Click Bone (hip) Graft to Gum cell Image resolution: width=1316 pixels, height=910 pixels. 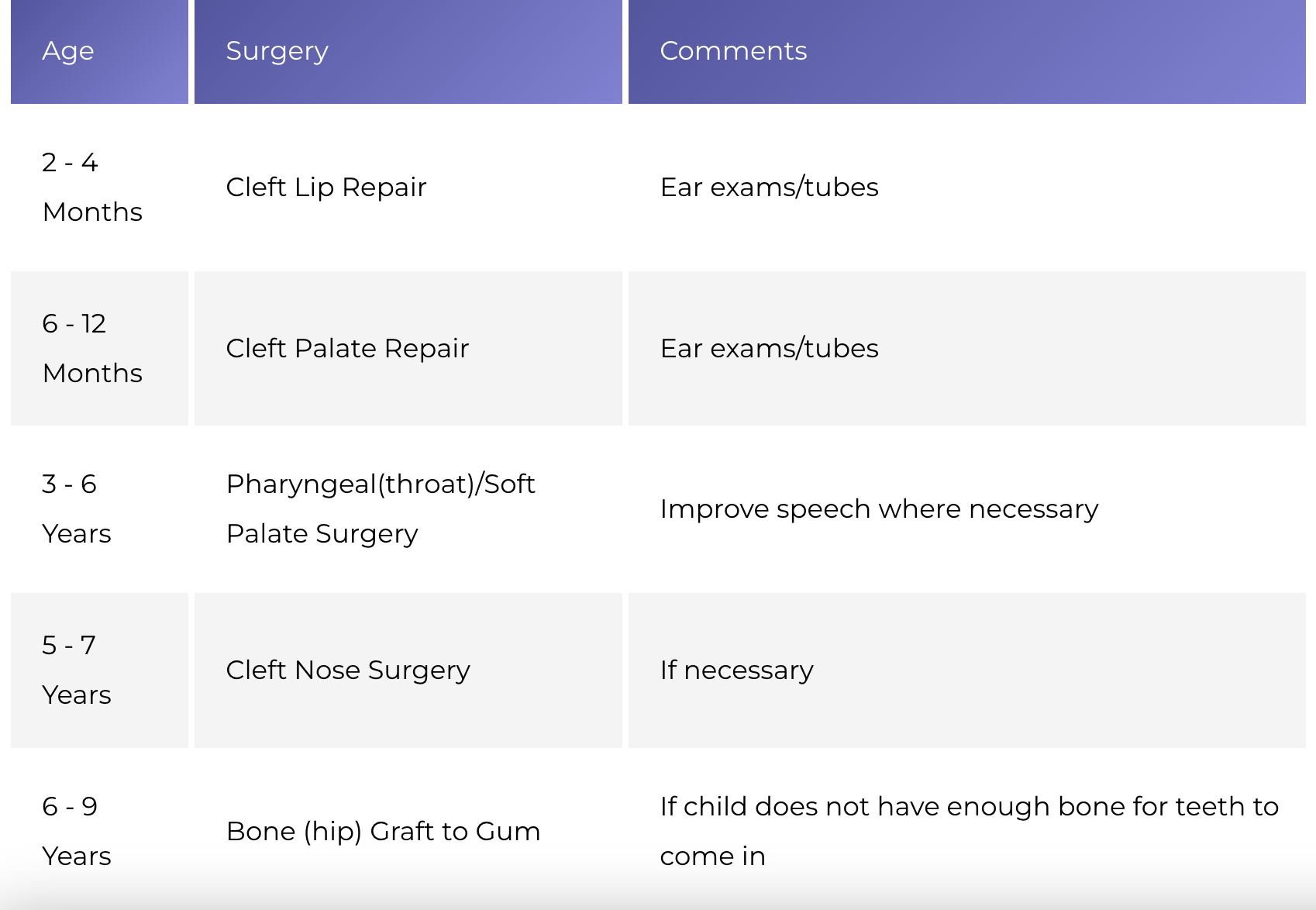[408, 831]
